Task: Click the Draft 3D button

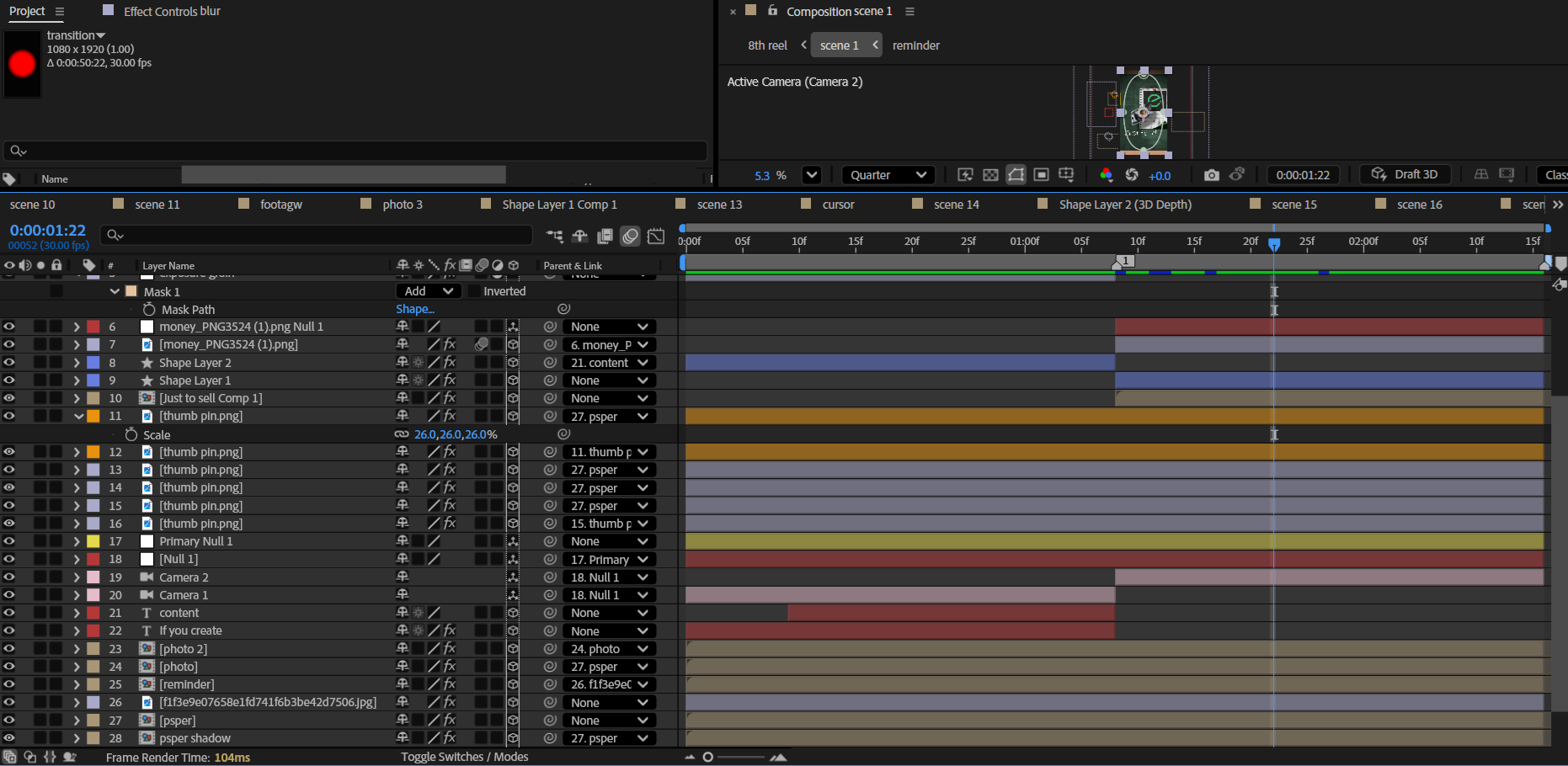Action: (x=1405, y=174)
